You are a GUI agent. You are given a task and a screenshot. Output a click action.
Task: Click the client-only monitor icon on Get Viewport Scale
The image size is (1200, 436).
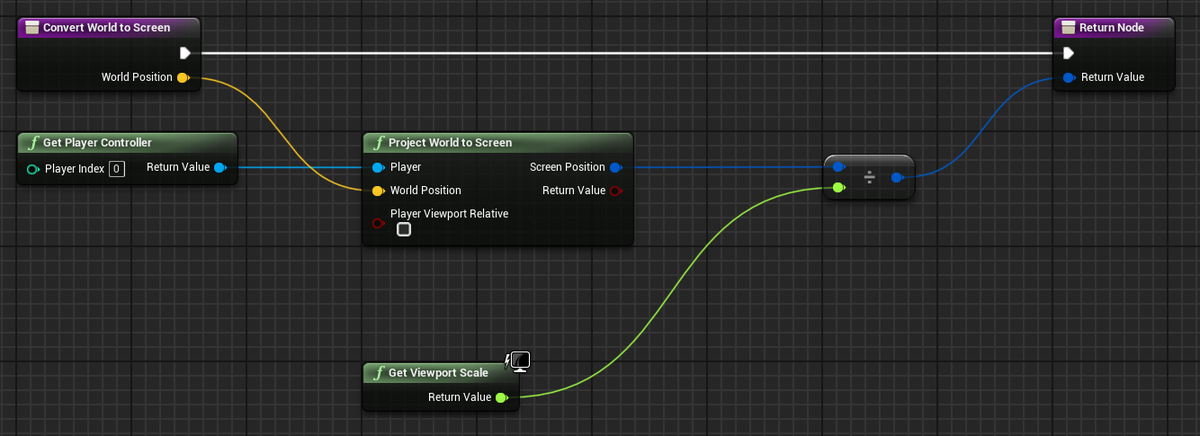[519, 361]
